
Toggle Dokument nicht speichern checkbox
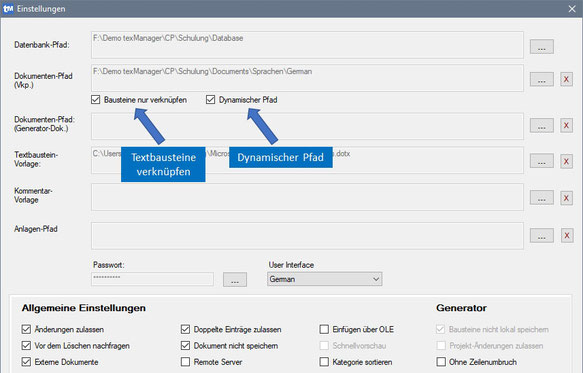click(185, 345)
